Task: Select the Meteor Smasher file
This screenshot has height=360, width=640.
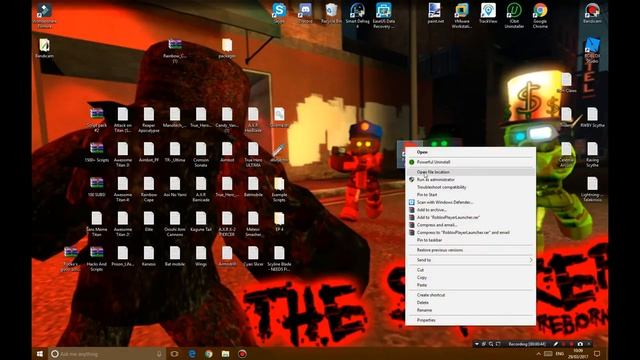Action: click(253, 224)
